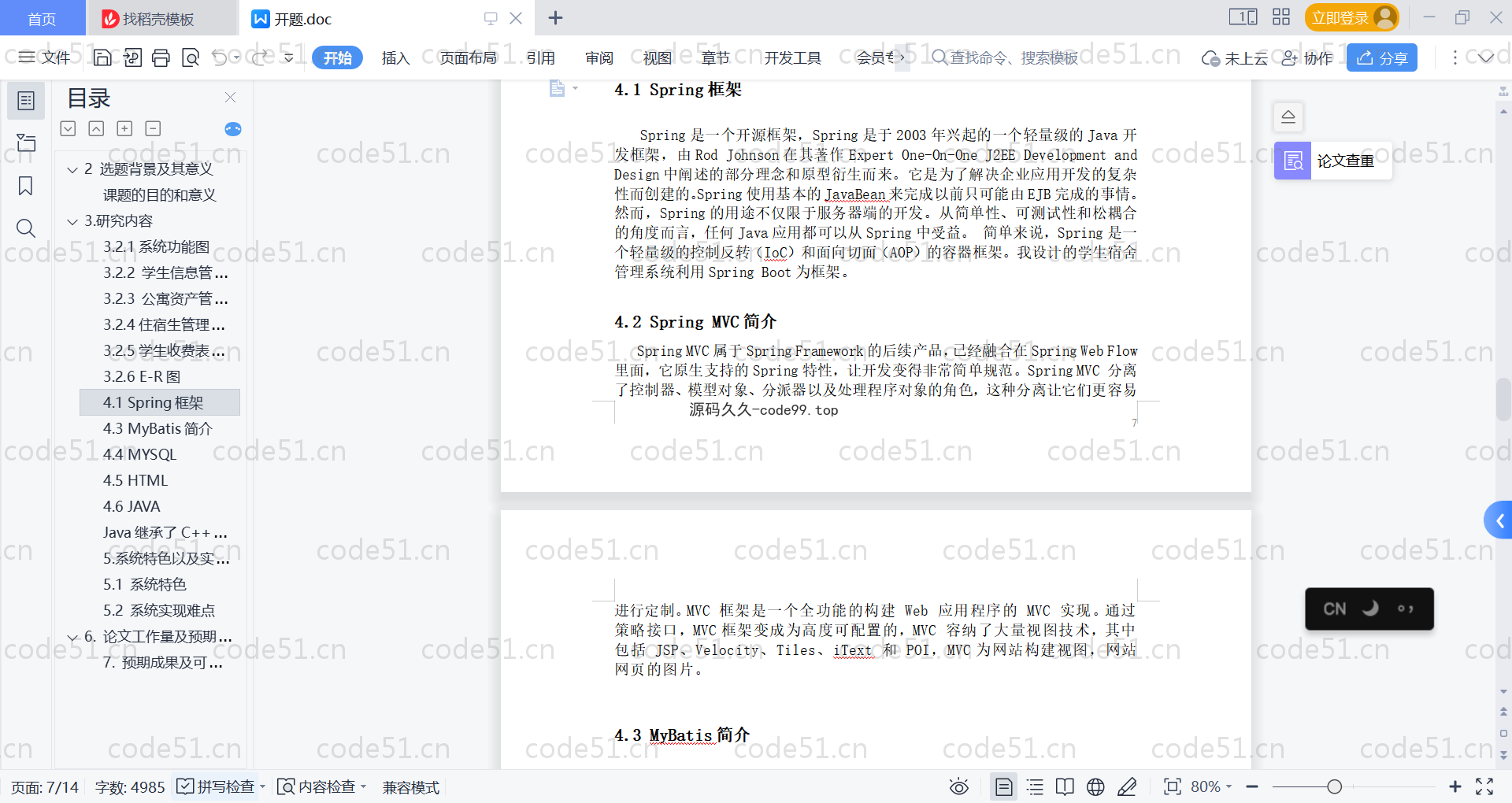Open the 文件 menu
Viewport: 1512px width, 803px height.
pos(45,57)
